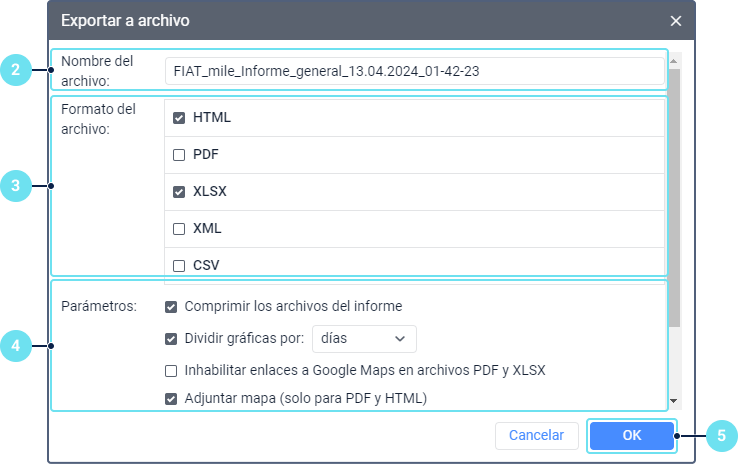Viewport: 738px width, 464px height.
Task: Disable the Dividir gráficas por option
Action: (x=172, y=338)
